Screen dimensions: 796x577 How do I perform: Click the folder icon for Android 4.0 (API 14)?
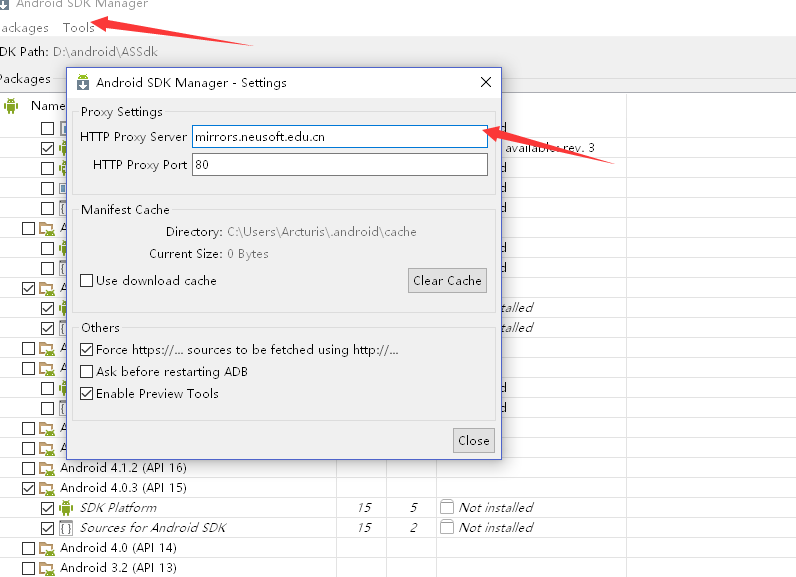pyautogui.click(x=47, y=549)
